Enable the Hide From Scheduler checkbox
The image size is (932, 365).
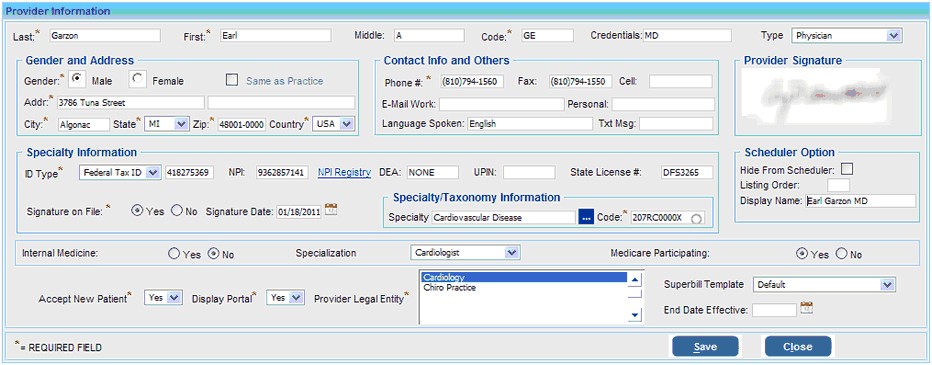coord(846,169)
